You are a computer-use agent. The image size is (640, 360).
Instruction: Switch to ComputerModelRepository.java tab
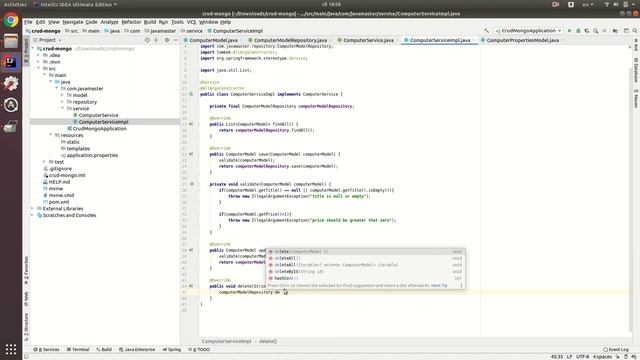click(x=290, y=40)
